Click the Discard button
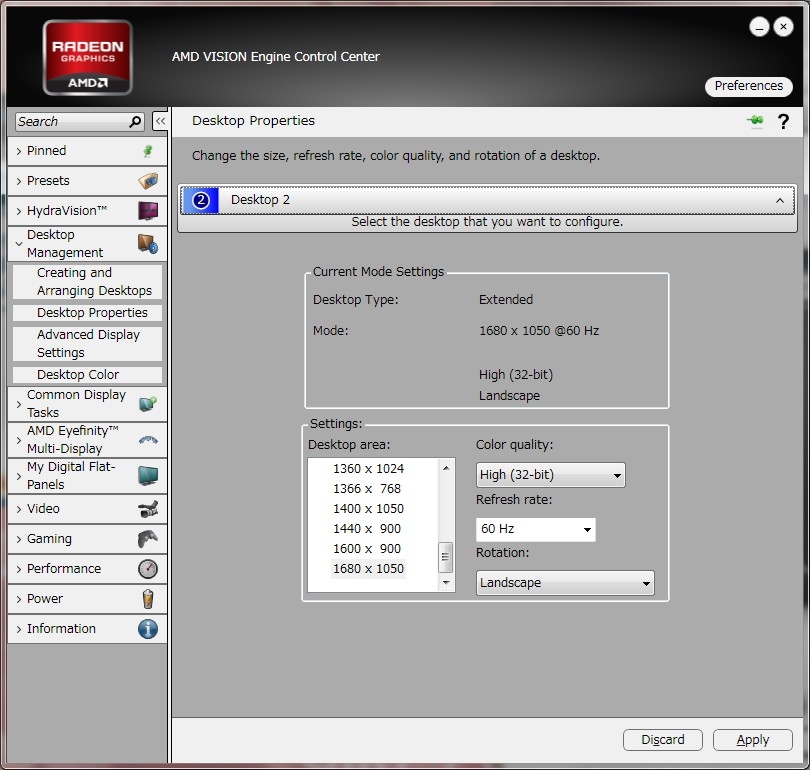Screen dimensions: 810x770 (x=662, y=740)
